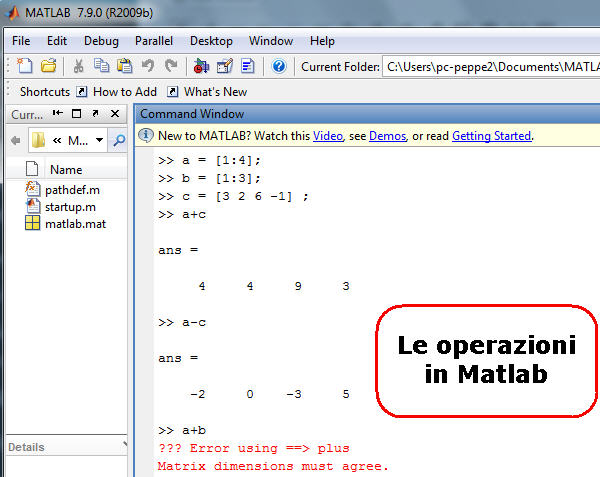600x477 pixels.
Task: Create a new M-file with the New icon
Action: [25, 66]
